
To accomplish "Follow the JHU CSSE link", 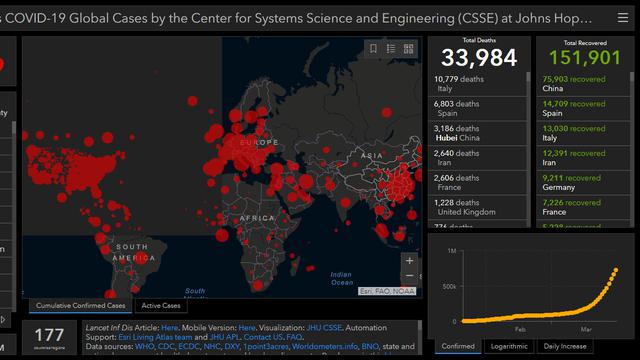I will [325, 328].
